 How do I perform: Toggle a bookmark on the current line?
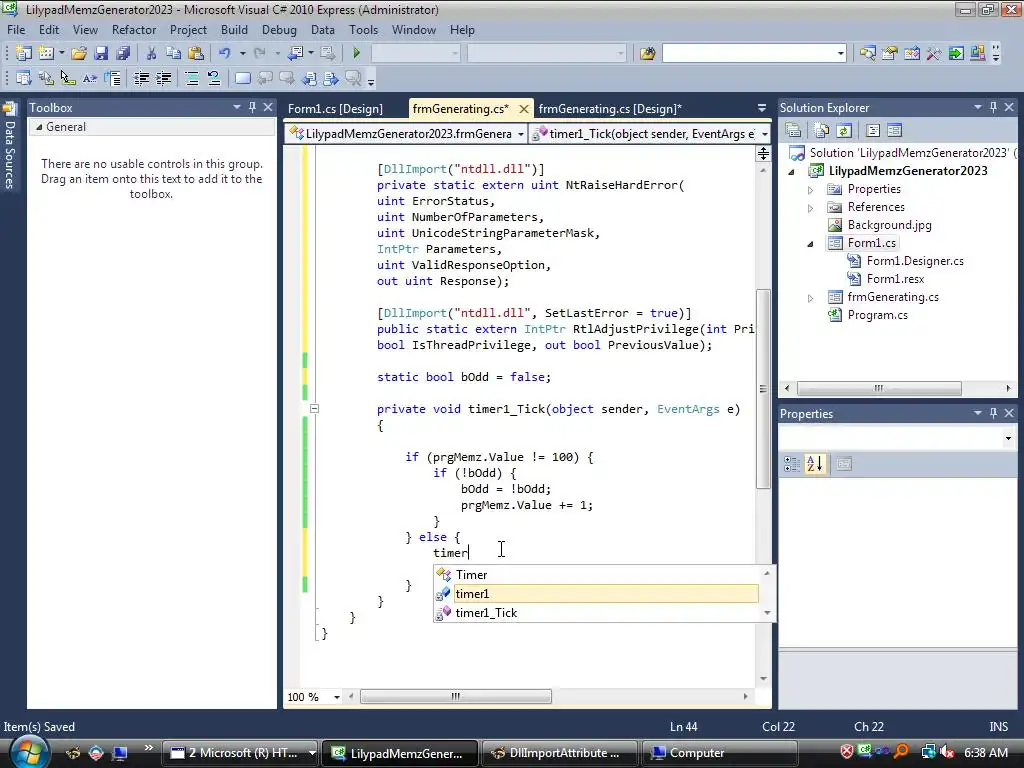(242, 79)
